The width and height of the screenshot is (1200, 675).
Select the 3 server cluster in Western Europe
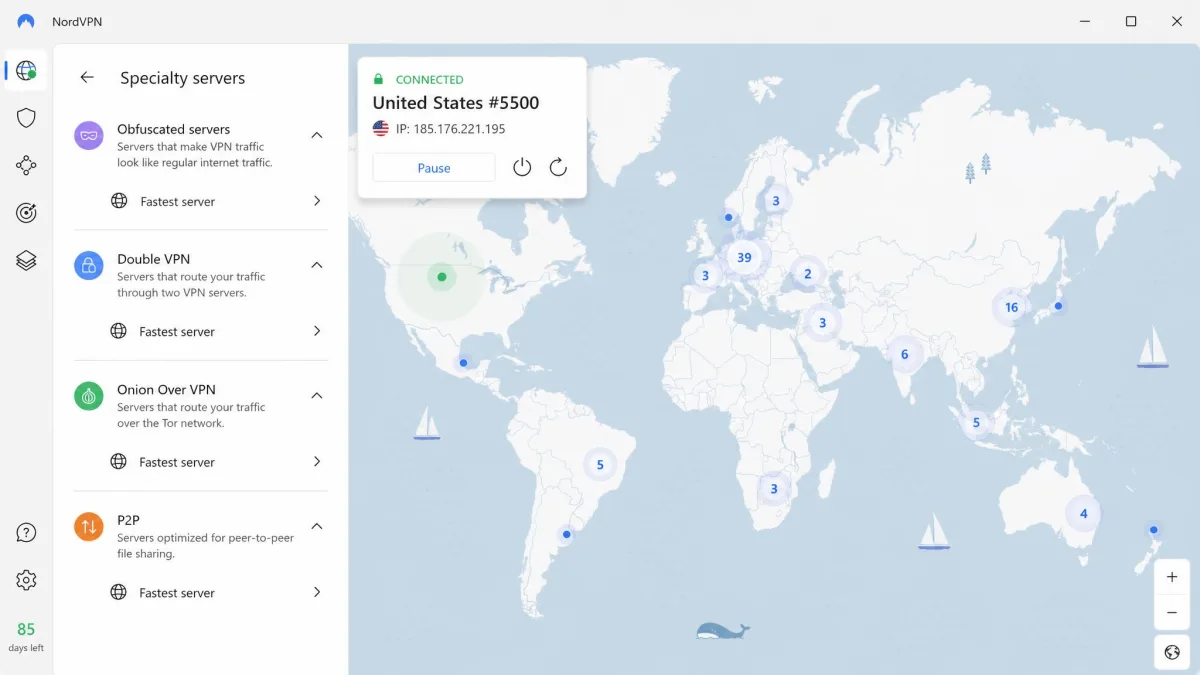click(705, 275)
